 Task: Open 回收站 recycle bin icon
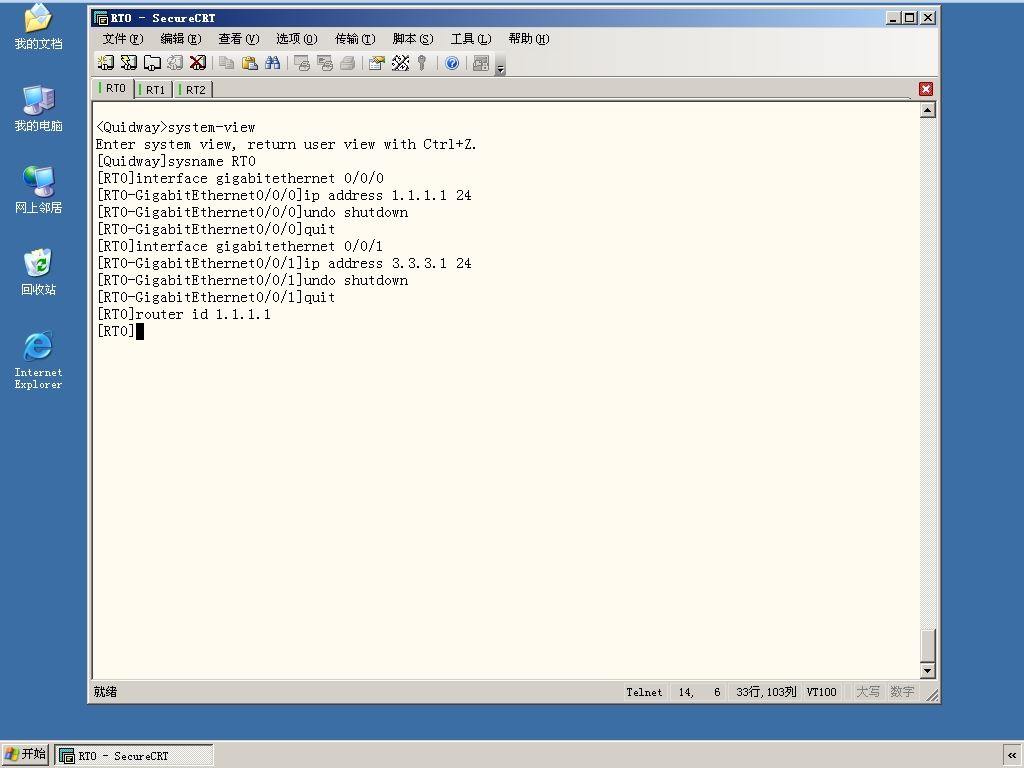(x=39, y=272)
